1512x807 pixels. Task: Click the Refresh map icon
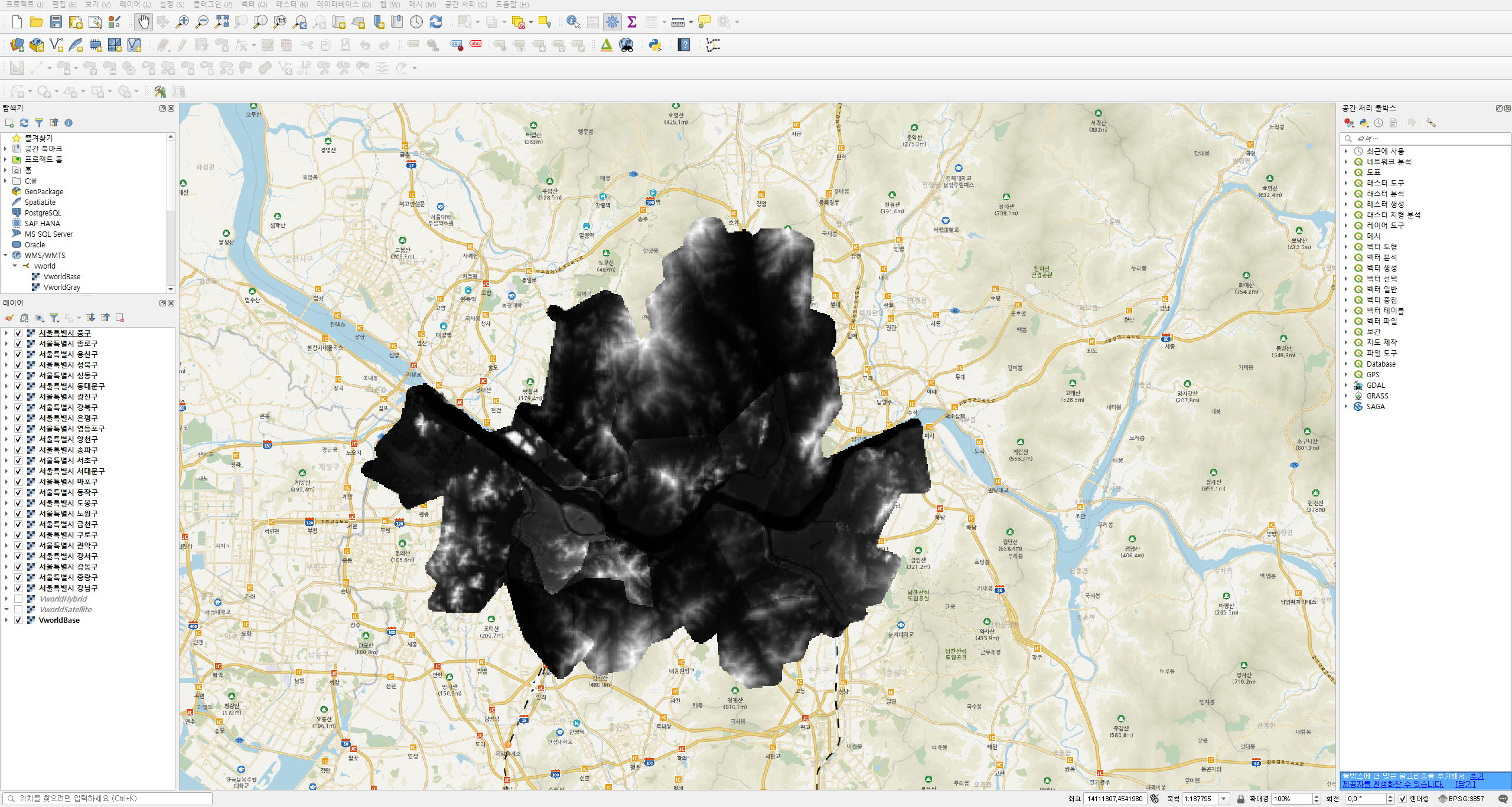[x=436, y=22]
